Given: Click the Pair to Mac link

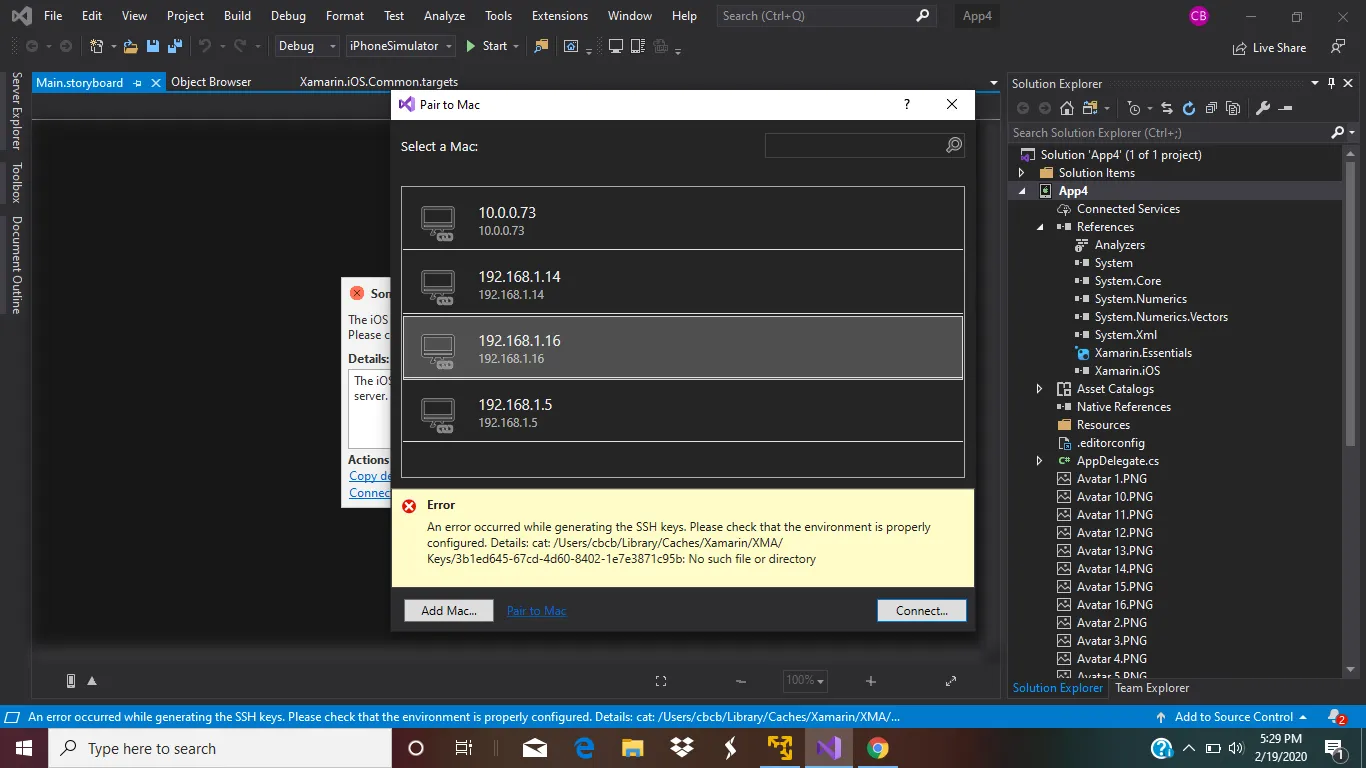Looking at the screenshot, I should [x=536, y=611].
